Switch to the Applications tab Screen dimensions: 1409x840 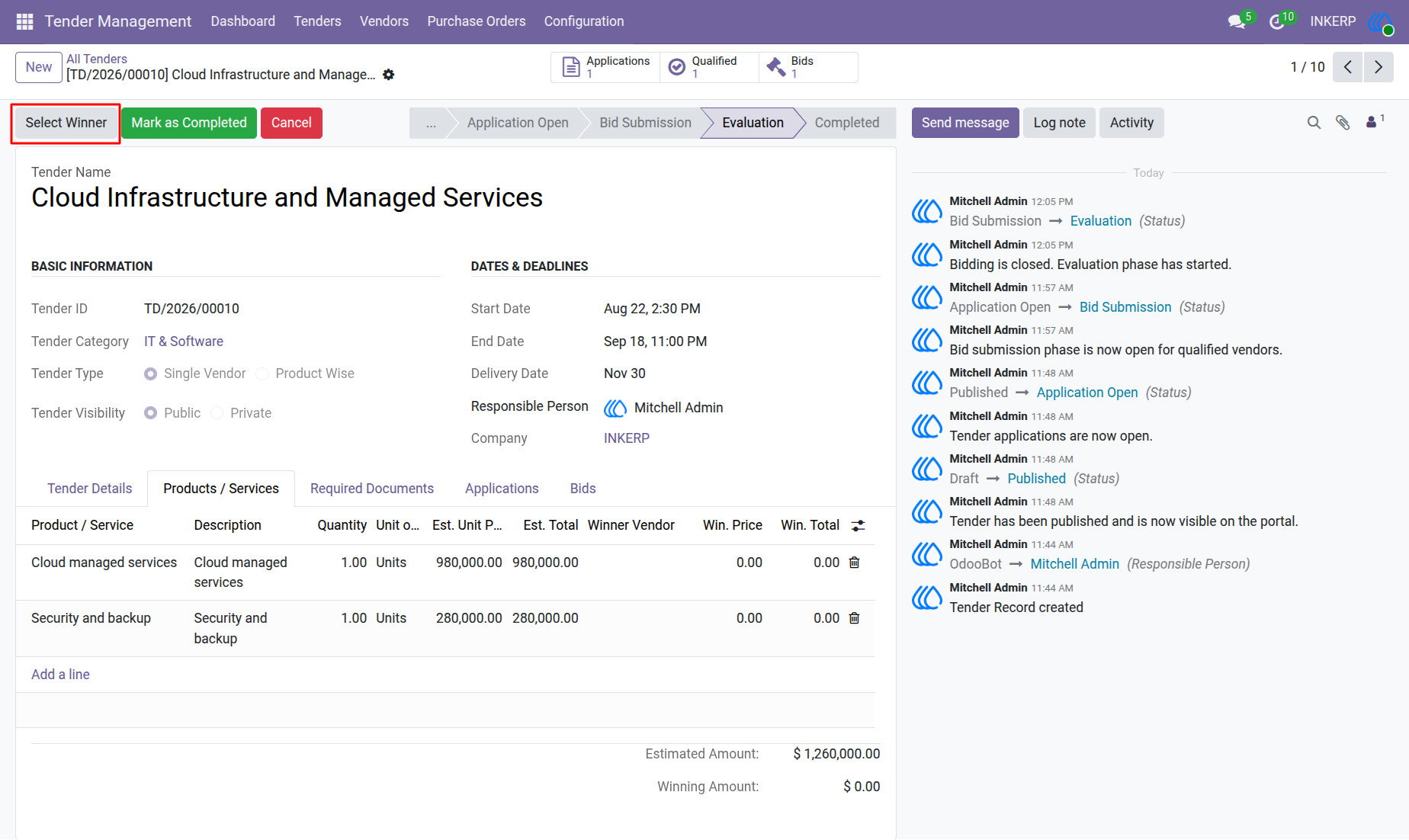click(x=502, y=489)
